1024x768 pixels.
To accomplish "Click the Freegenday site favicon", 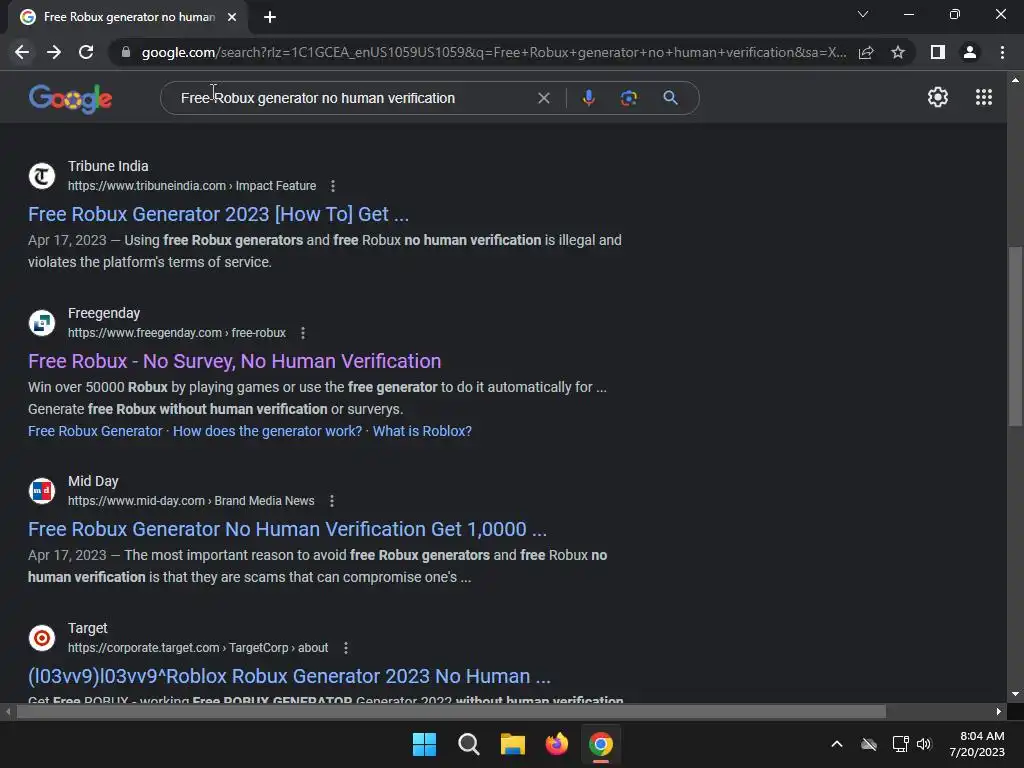I will click(42, 323).
